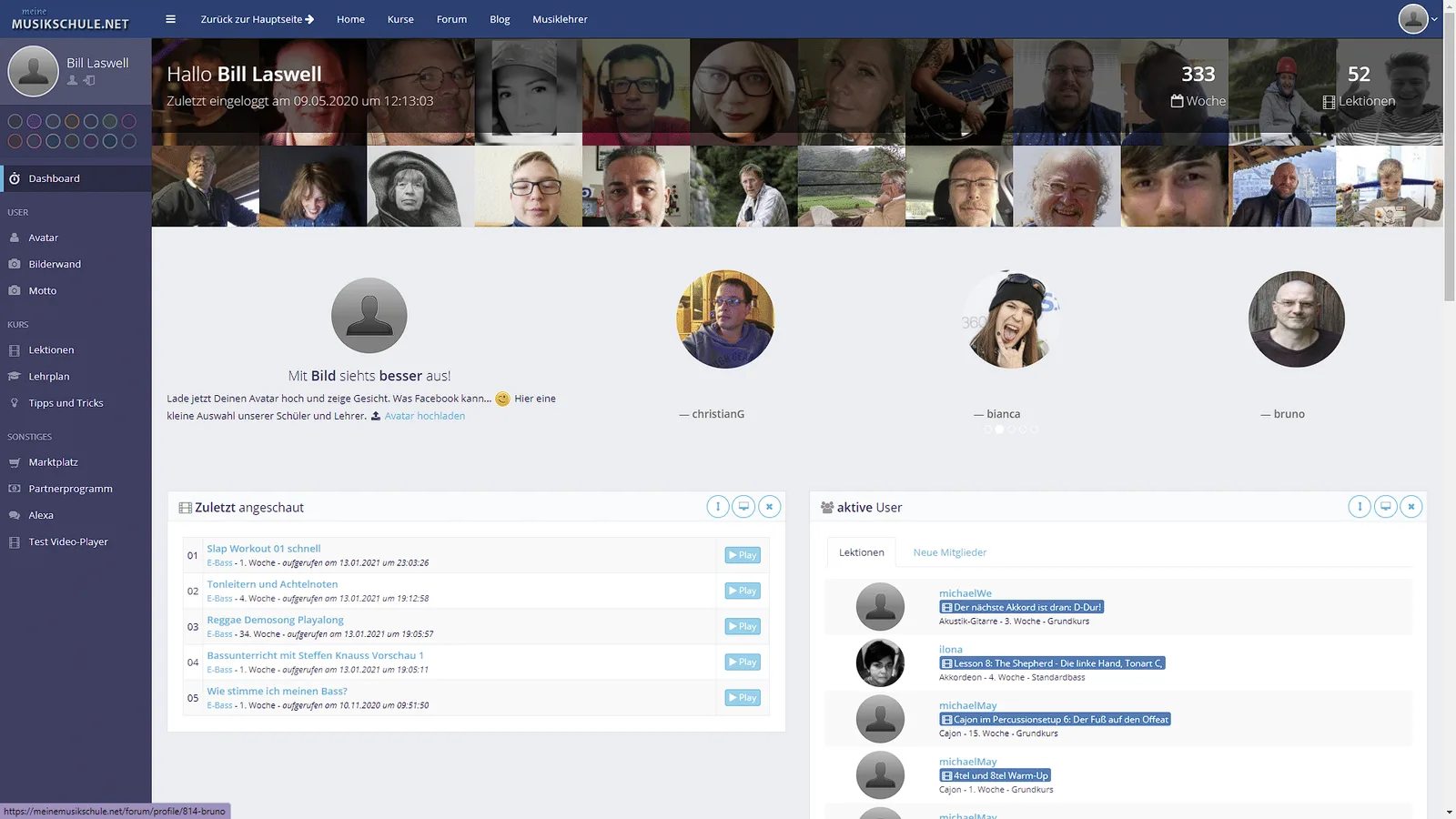Go to Lektionen in the sidebar
This screenshot has height=819, width=1456.
click(76, 350)
